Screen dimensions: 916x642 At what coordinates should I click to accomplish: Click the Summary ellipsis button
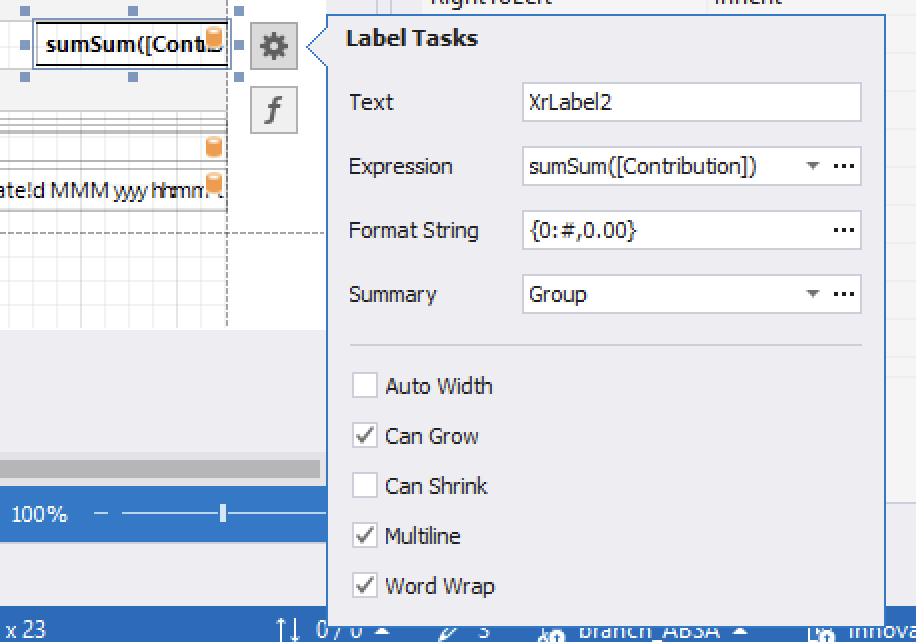click(844, 294)
